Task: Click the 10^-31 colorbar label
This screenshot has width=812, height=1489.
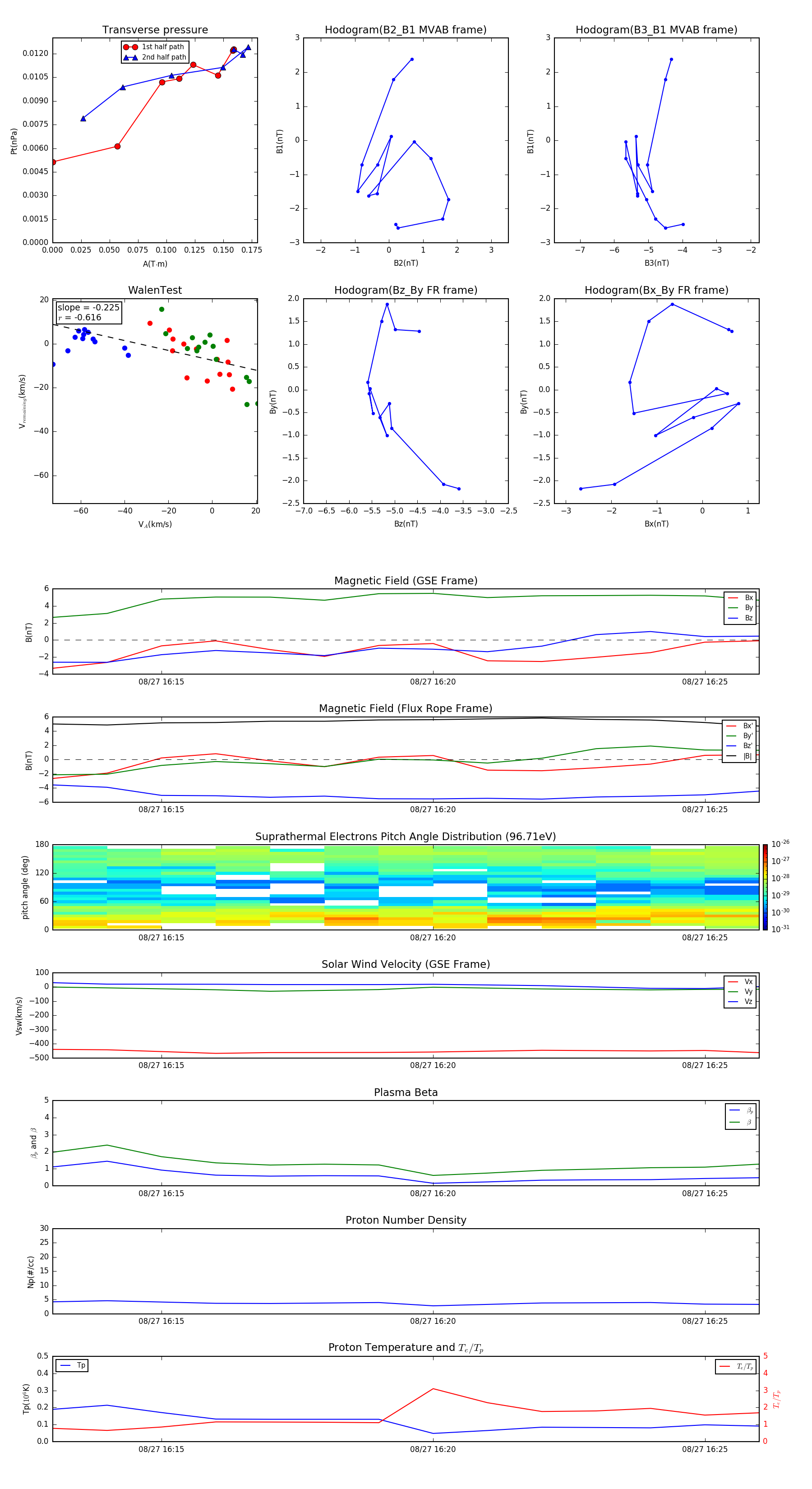Action: pos(780,929)
